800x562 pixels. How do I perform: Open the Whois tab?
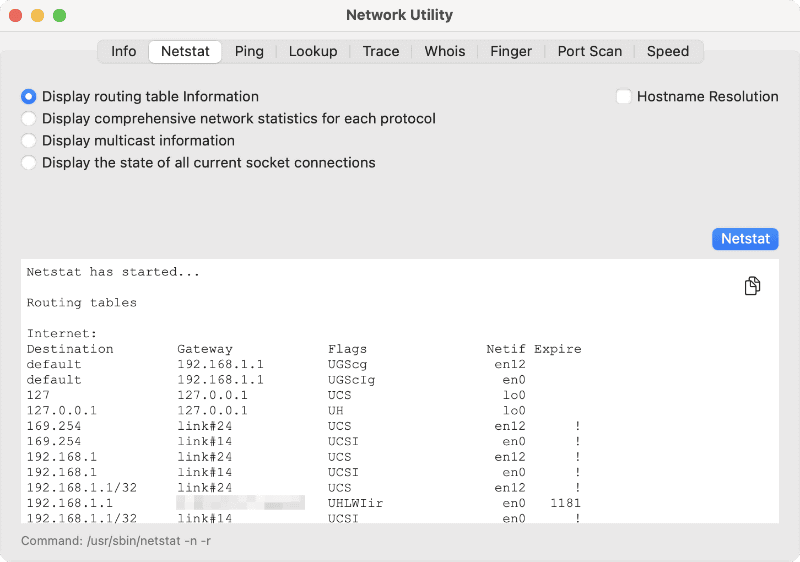pyautogui.click(x=445, y=52)
